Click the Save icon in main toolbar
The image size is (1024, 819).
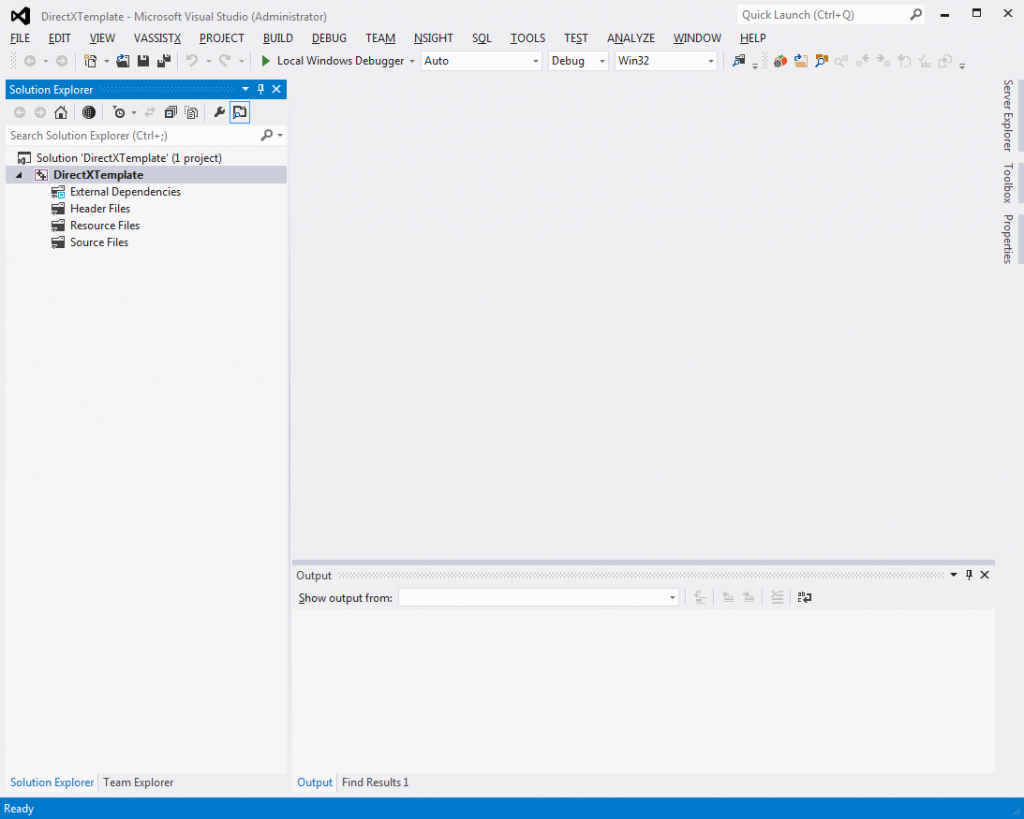pos(143,61)
